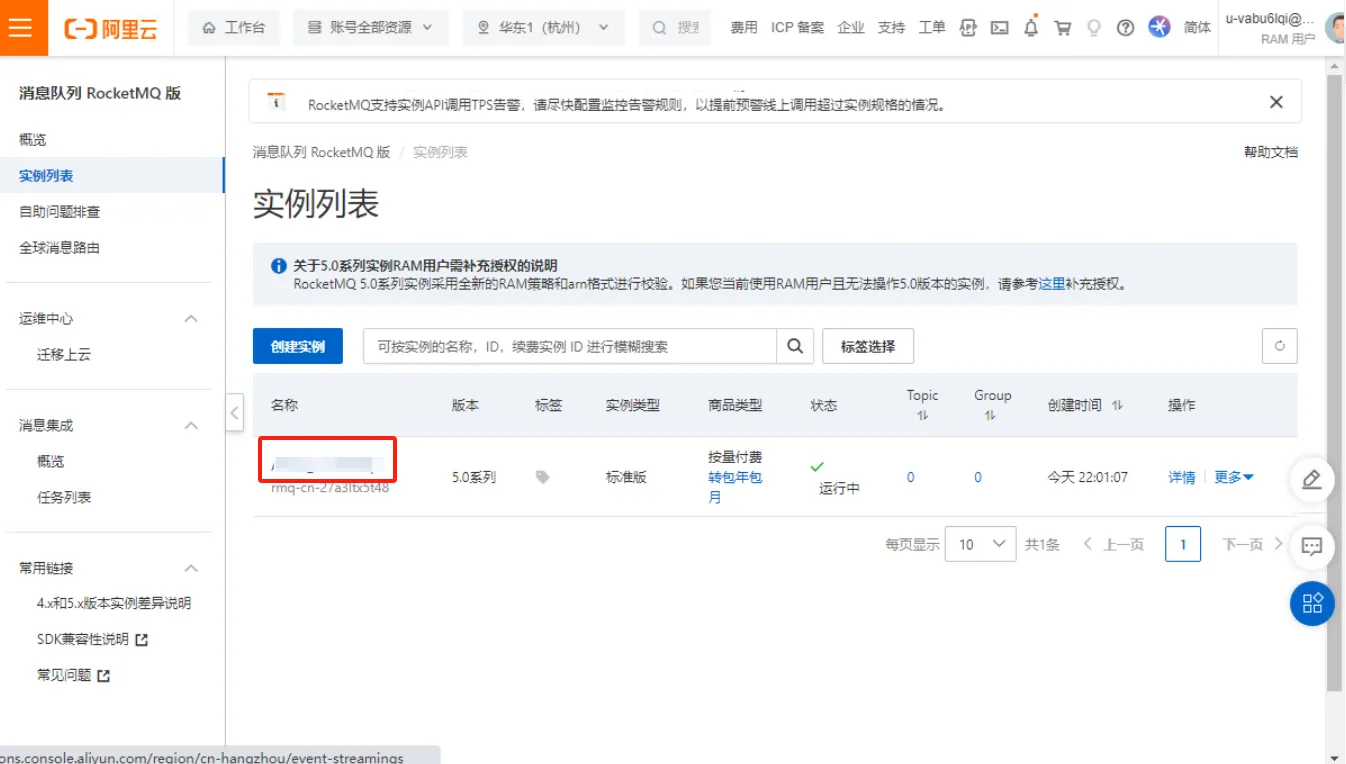Open the floating chat feedback icon

tap(1312, 546)
